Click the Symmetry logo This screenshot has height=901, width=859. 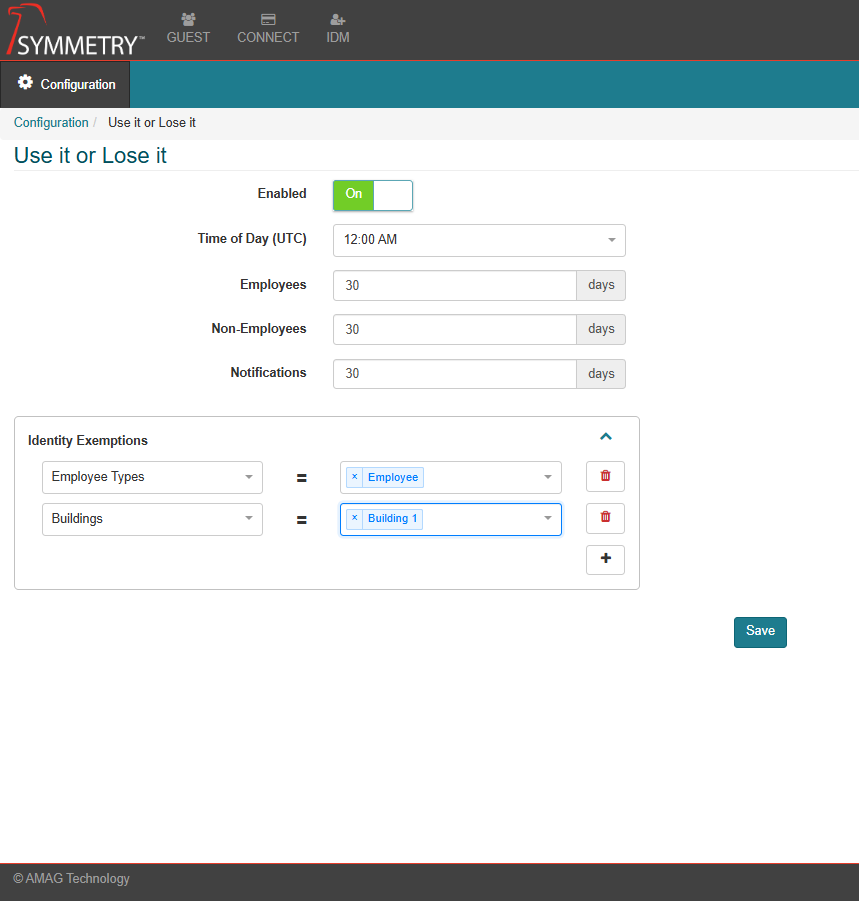pos(75,30)
